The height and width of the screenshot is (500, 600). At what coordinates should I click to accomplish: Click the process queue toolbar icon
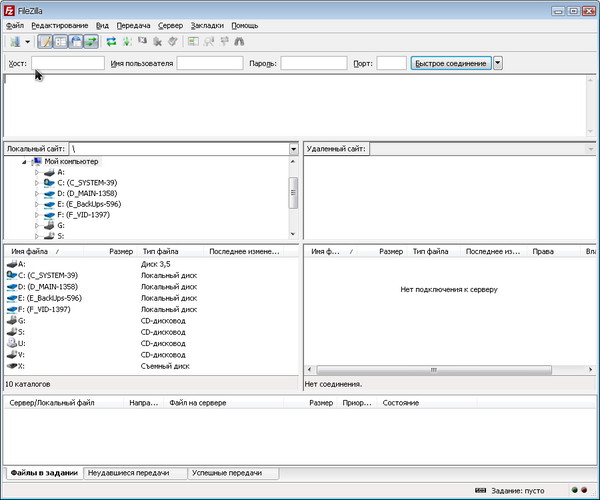point(127,42)
